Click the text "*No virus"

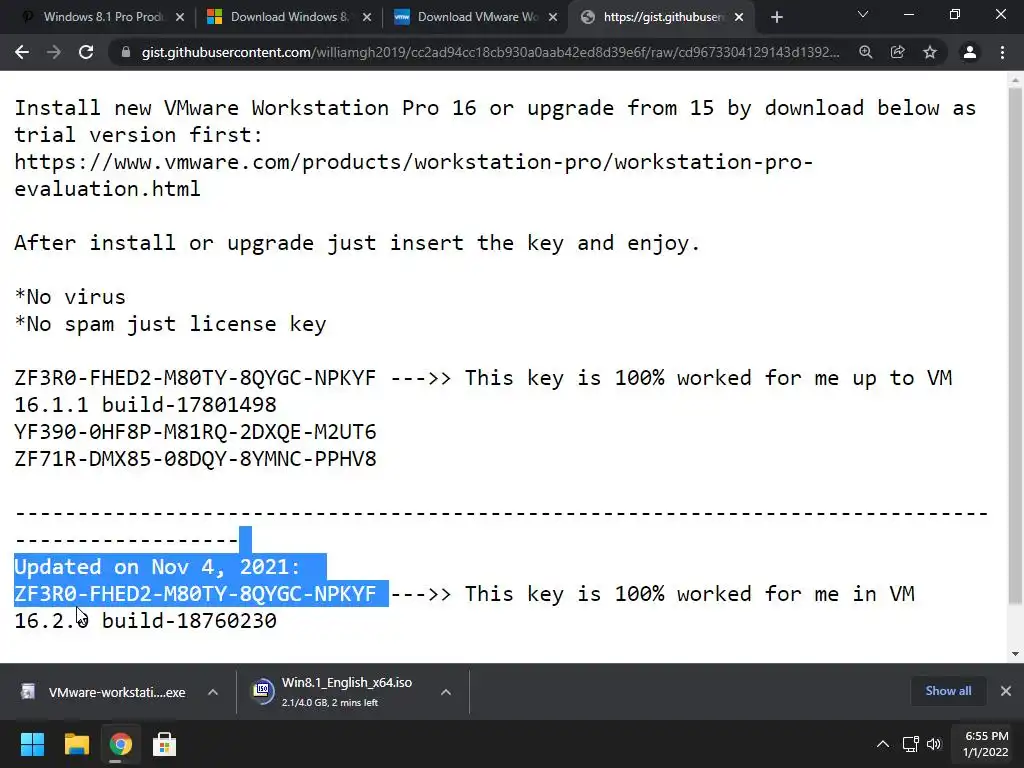click(x=70, y=297)
